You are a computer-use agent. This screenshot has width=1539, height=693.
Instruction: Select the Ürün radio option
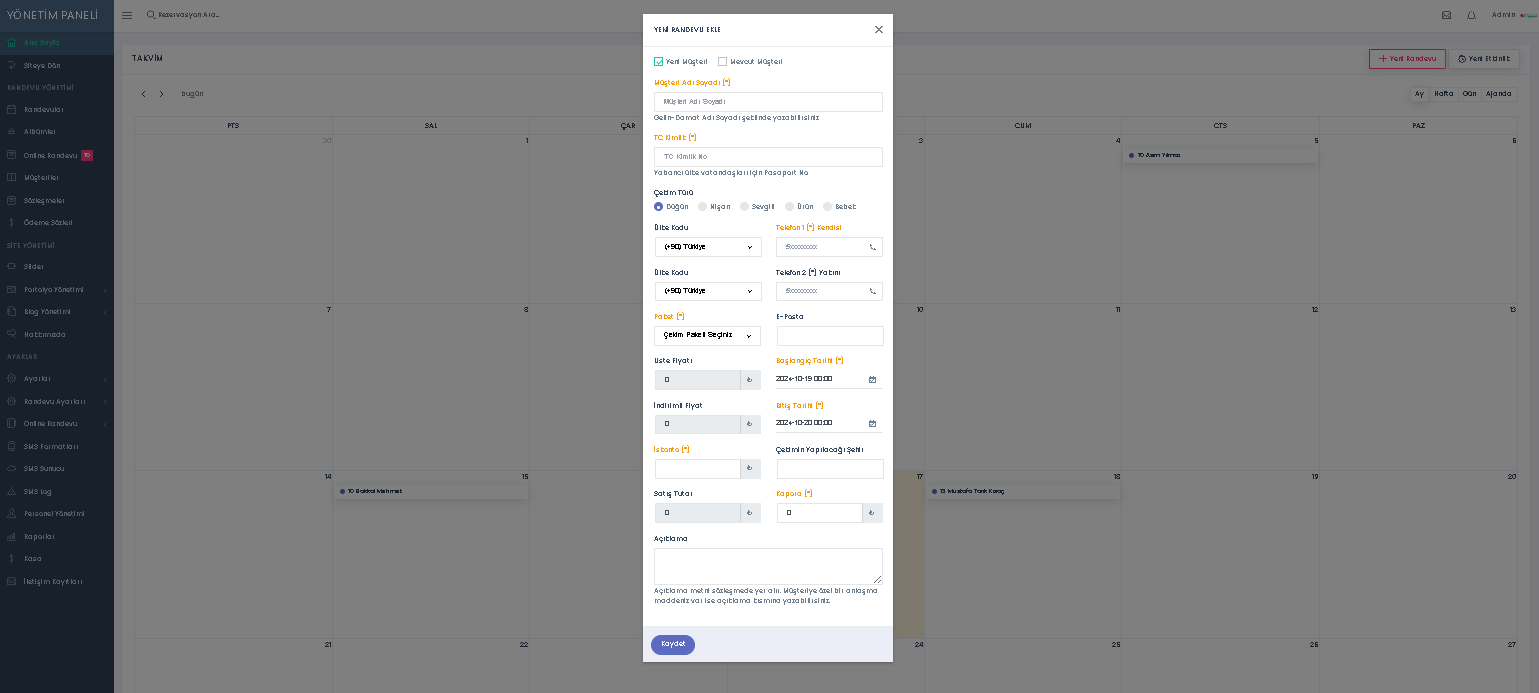pos(790,207)
